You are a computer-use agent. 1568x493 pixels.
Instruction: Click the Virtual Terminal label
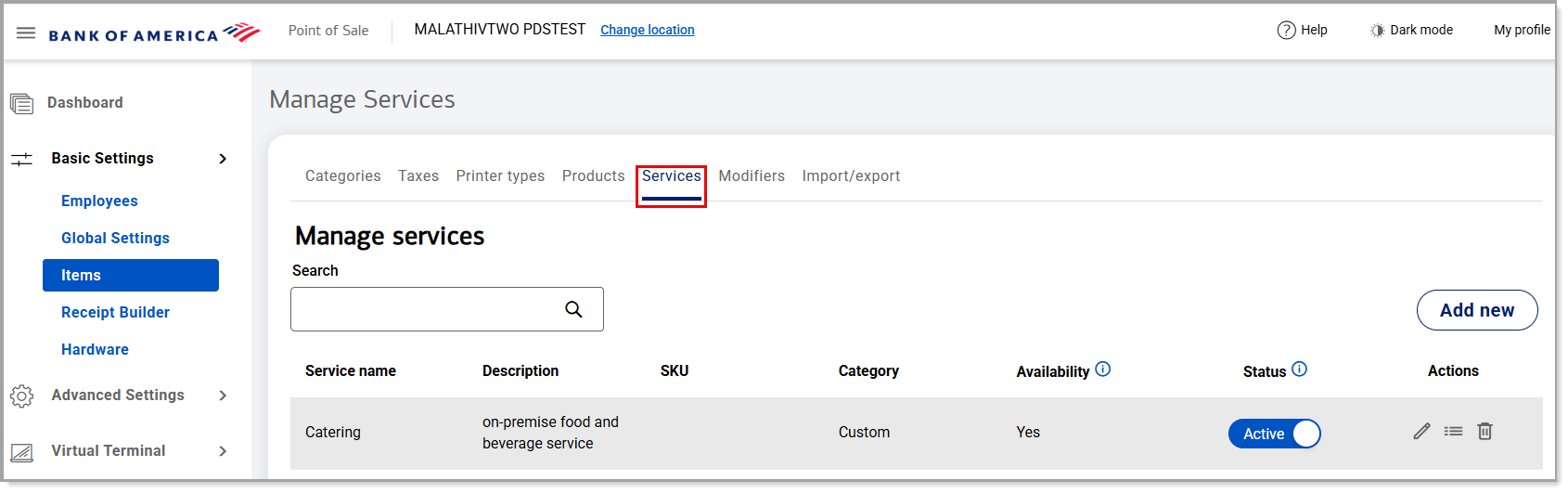point(109,450)
